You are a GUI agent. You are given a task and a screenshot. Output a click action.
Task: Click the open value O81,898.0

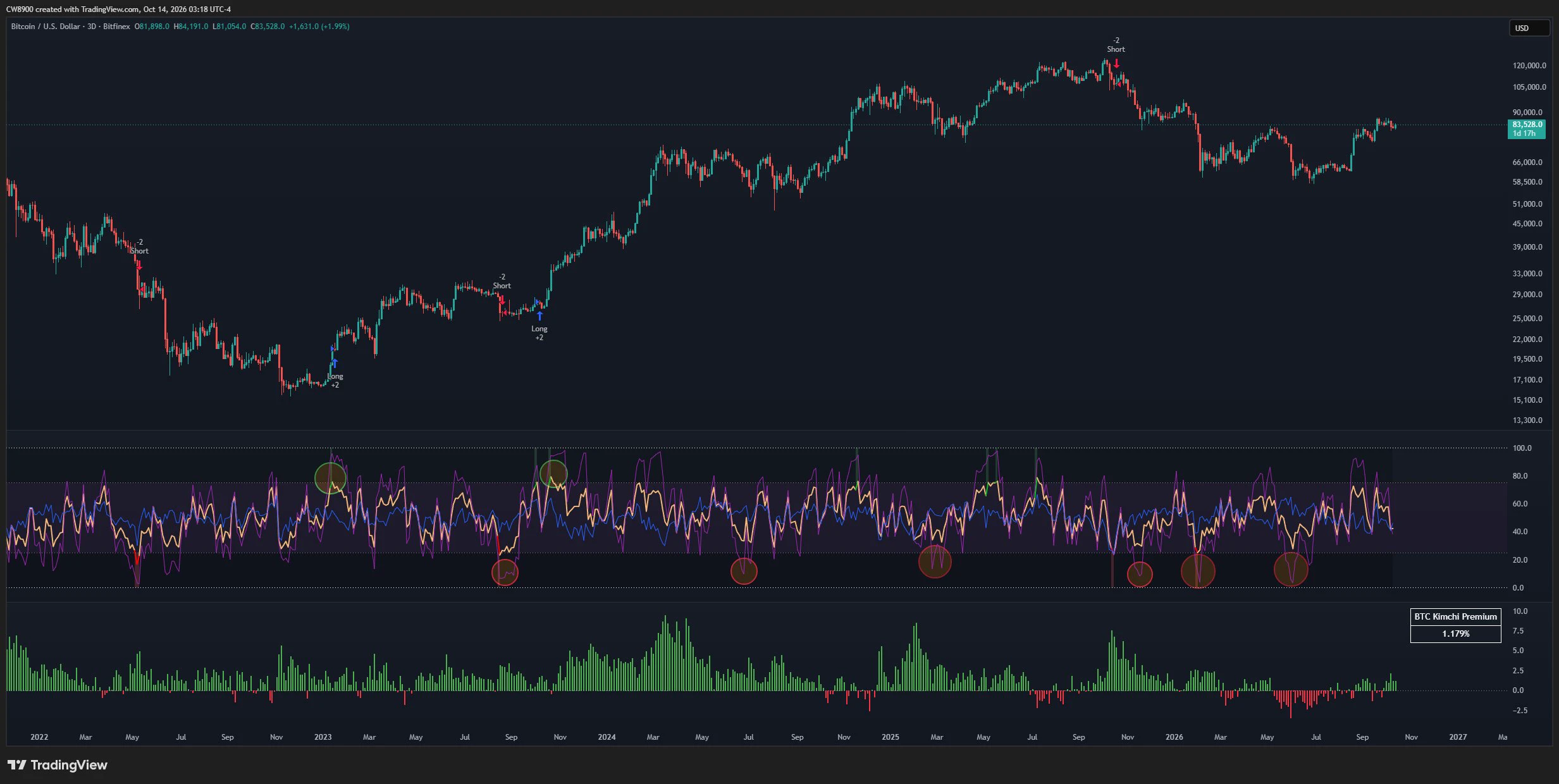[152, 27]
